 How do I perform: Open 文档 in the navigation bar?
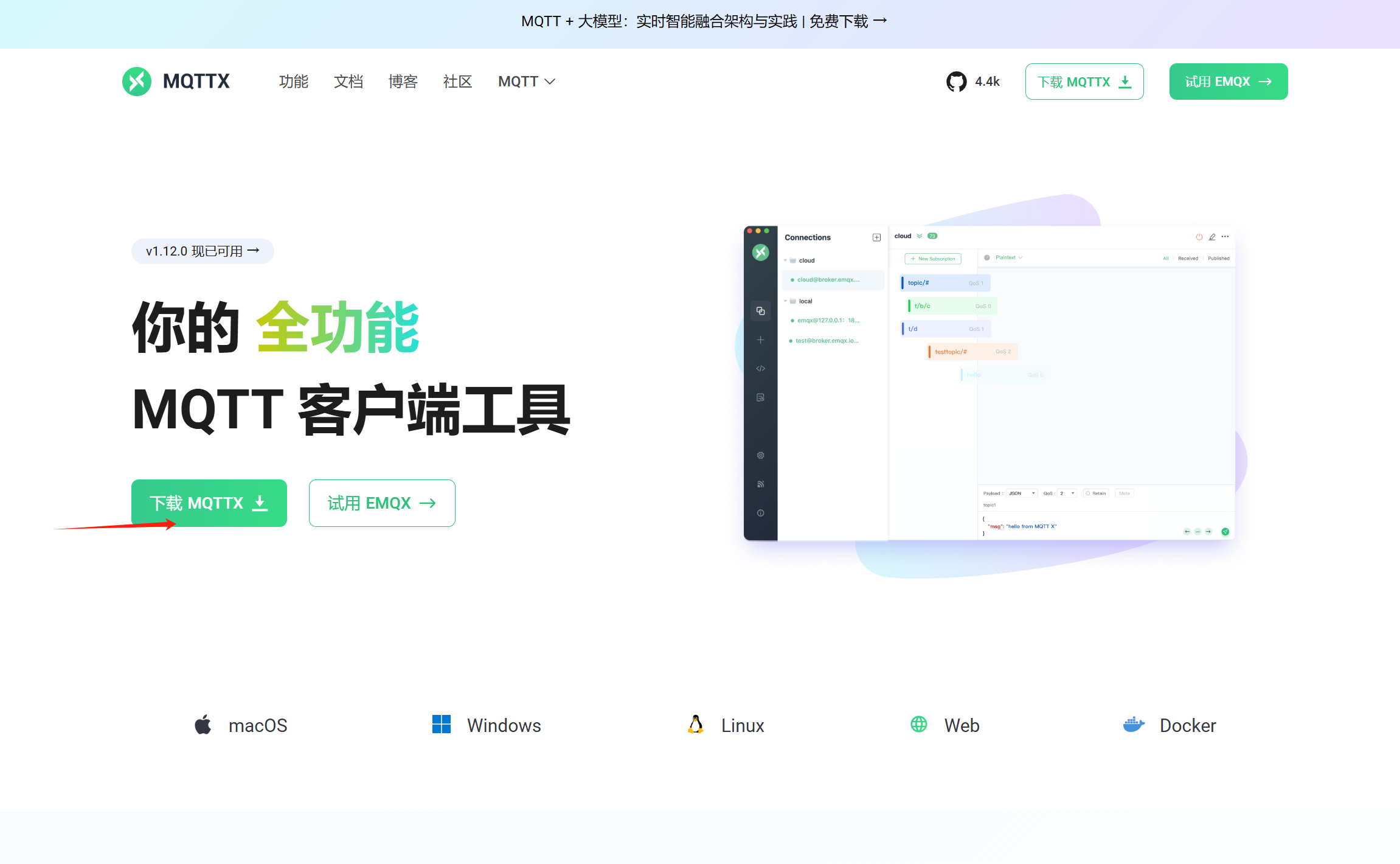point(348,82)
